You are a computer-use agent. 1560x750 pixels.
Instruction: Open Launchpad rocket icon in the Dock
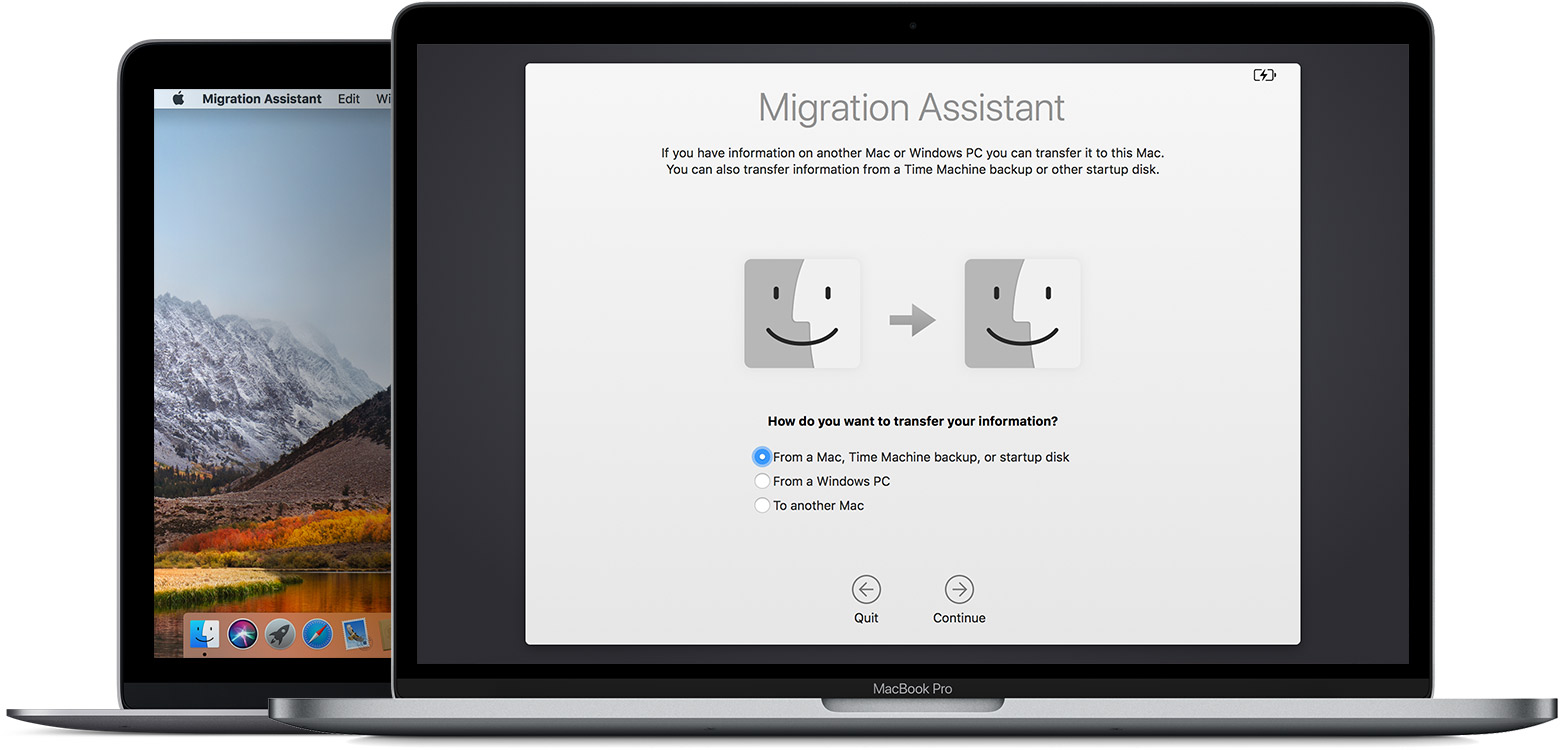coord(280,633)
